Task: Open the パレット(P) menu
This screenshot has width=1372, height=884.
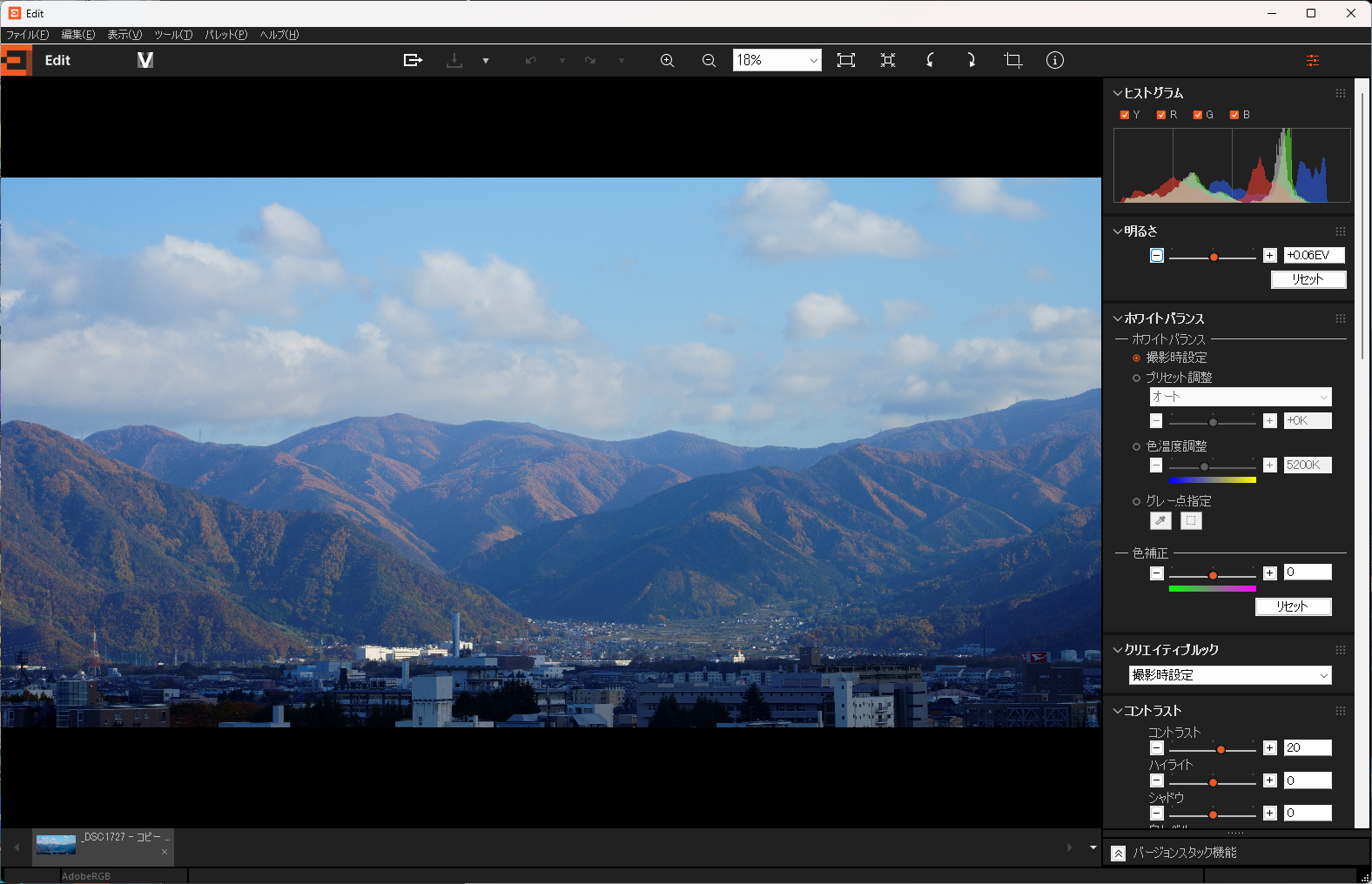Action: 226,35
